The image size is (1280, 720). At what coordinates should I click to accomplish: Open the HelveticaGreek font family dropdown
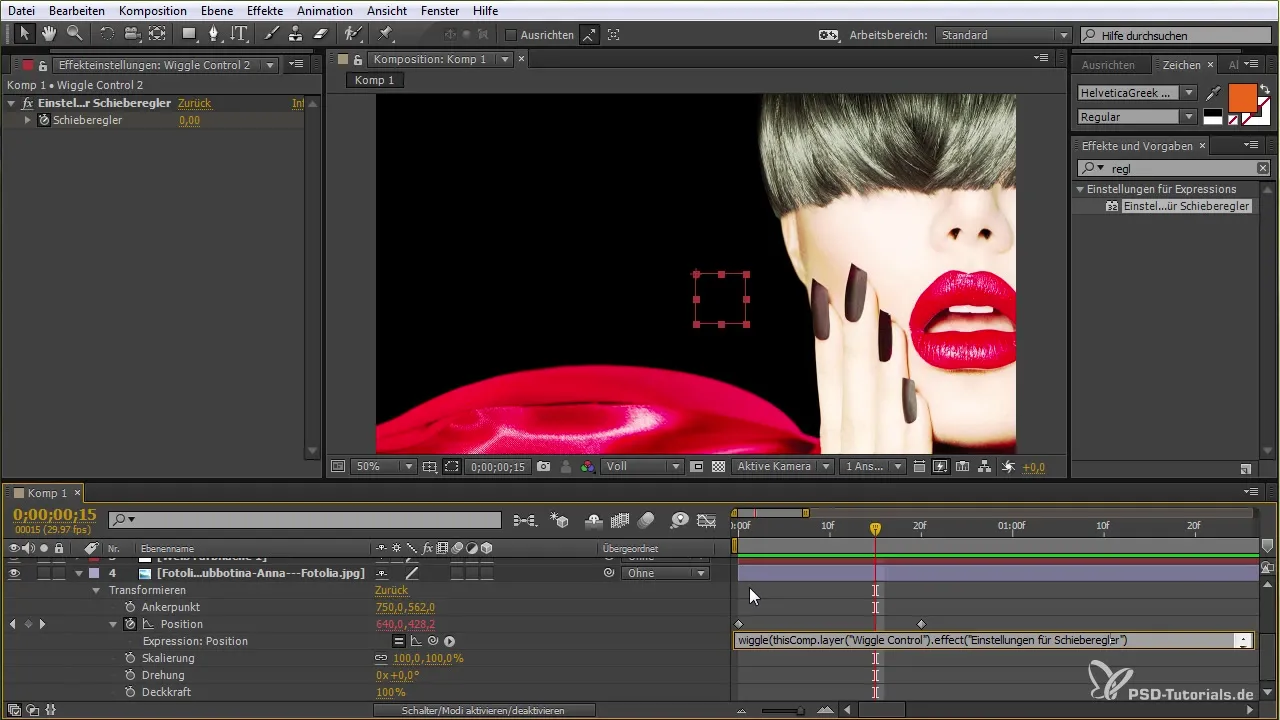click(x=1137, y=92)
